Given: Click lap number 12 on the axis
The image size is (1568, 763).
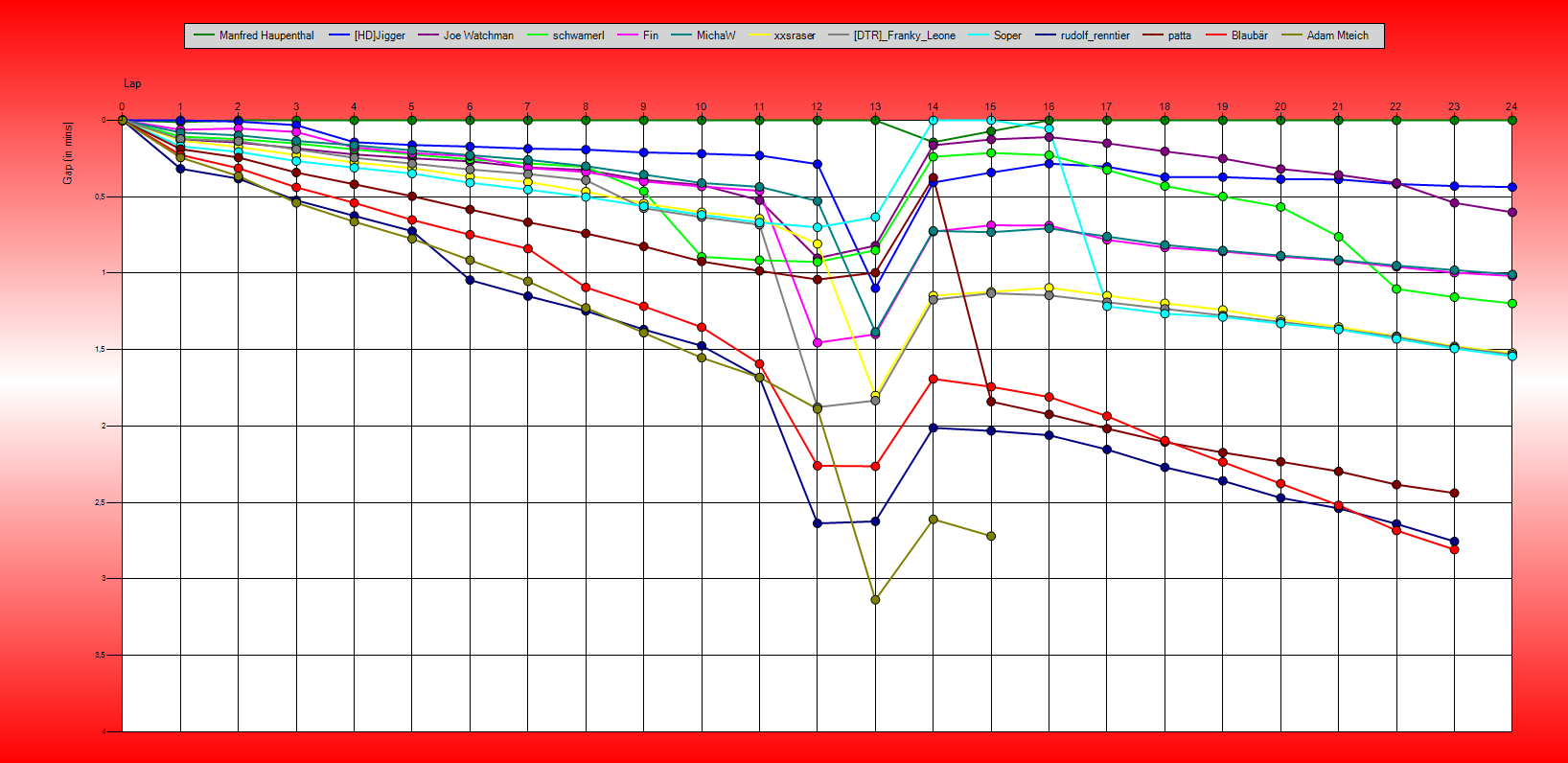Looking at the screenshot, I should click(817, 106).
